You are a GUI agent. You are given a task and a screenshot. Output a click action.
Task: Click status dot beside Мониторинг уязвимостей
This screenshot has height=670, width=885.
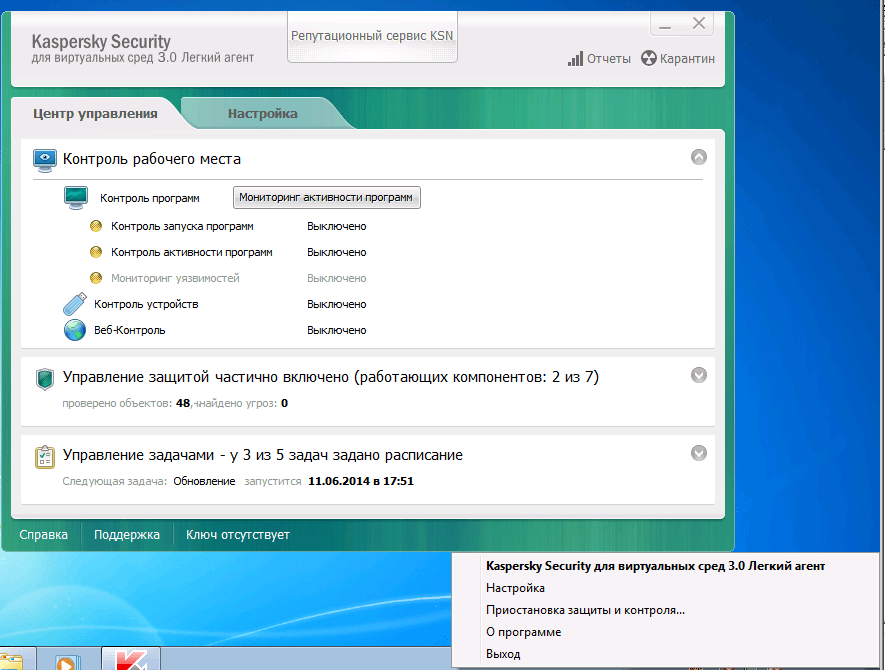tap(96, 278)
